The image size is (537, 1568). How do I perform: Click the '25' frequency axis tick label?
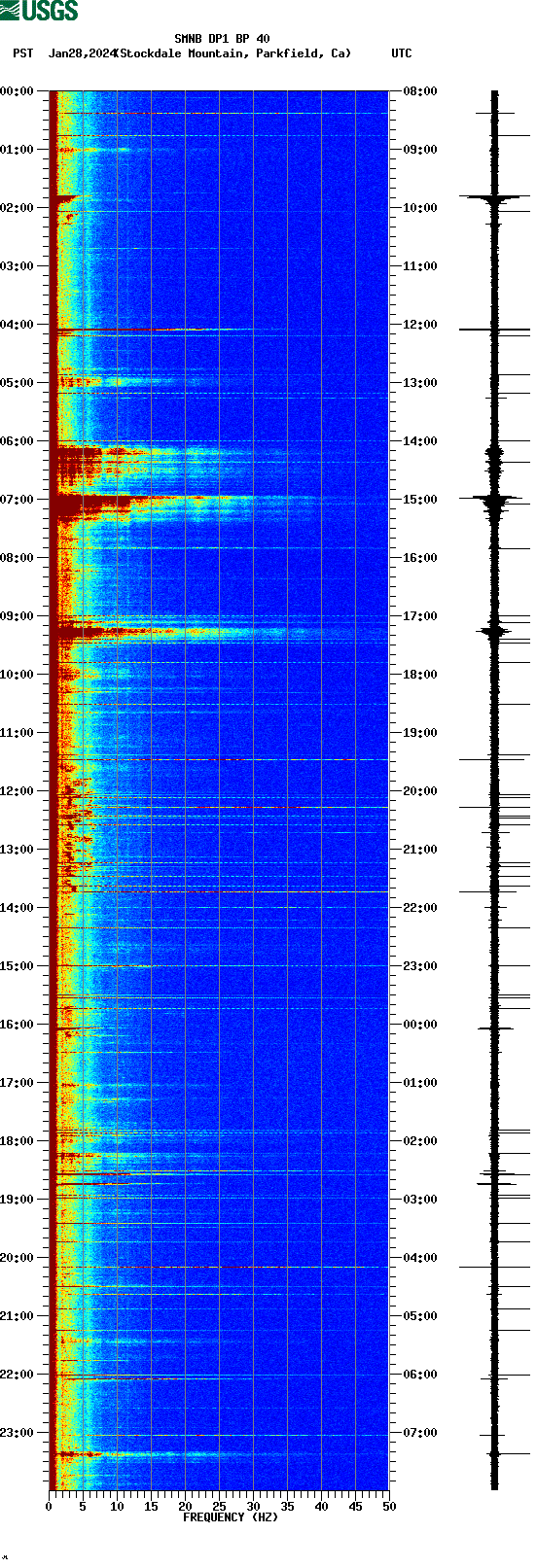(219, 1507)
